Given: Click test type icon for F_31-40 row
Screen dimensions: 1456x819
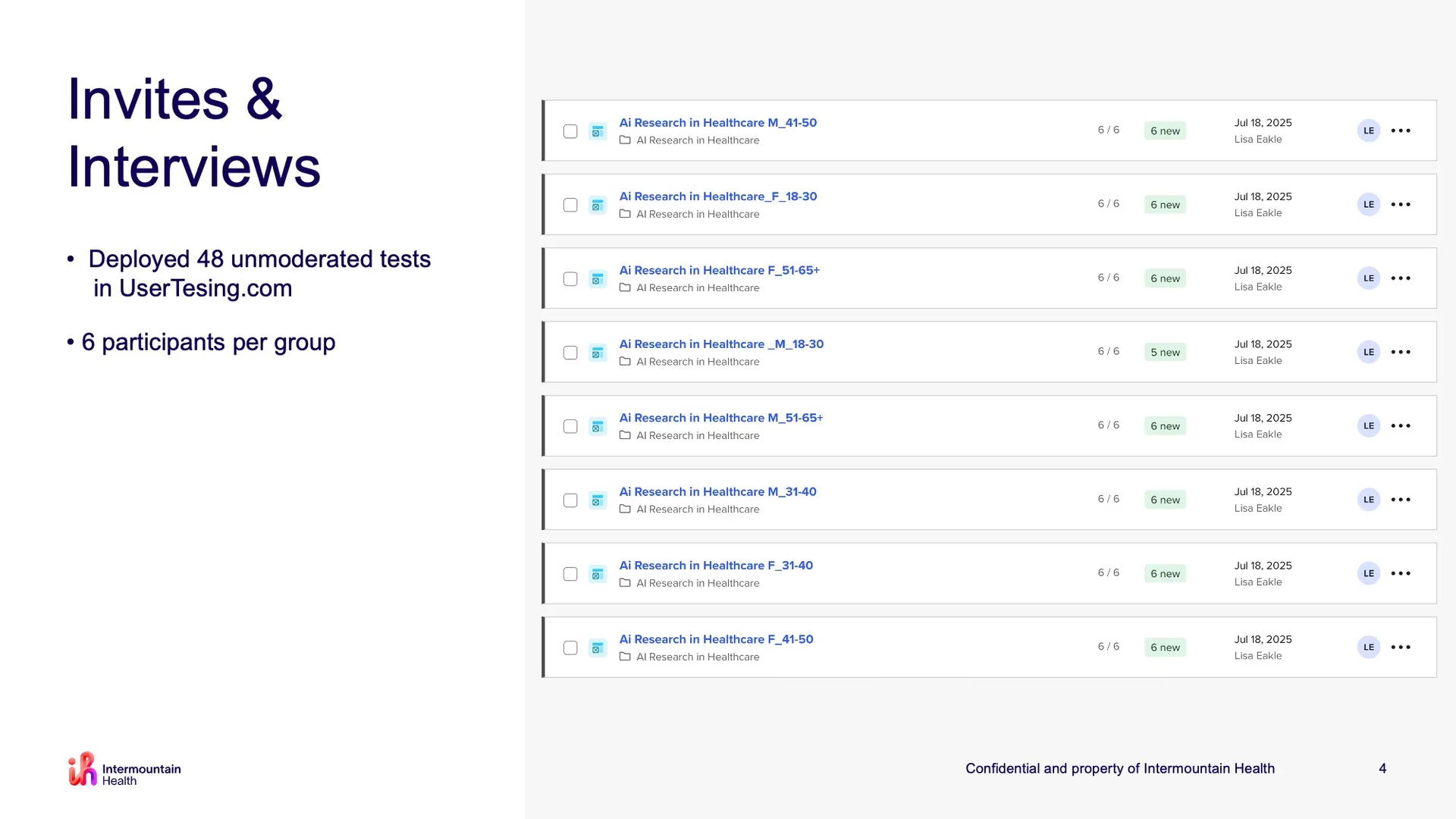Looking at the screenshot, I should tap(598, 574).
